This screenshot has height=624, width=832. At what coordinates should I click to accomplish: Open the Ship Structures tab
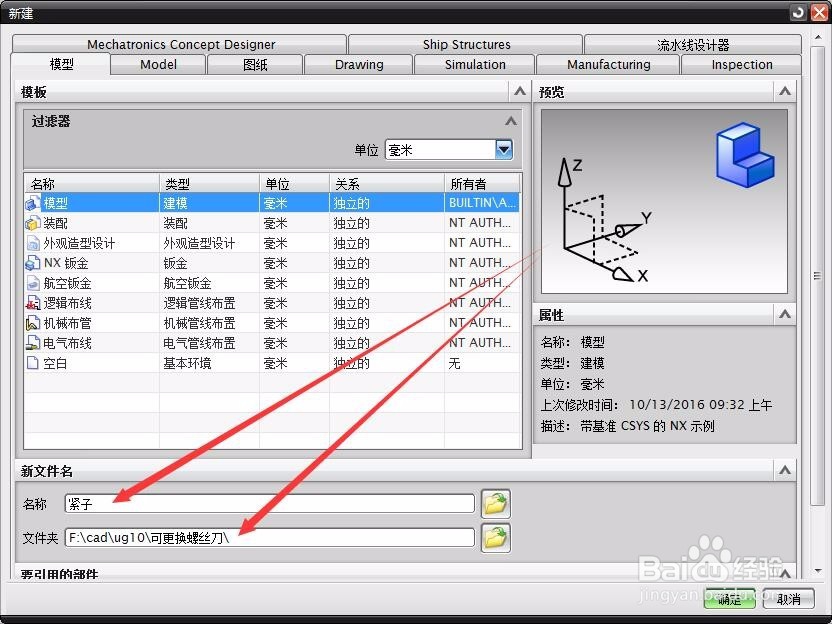[466, 45]
